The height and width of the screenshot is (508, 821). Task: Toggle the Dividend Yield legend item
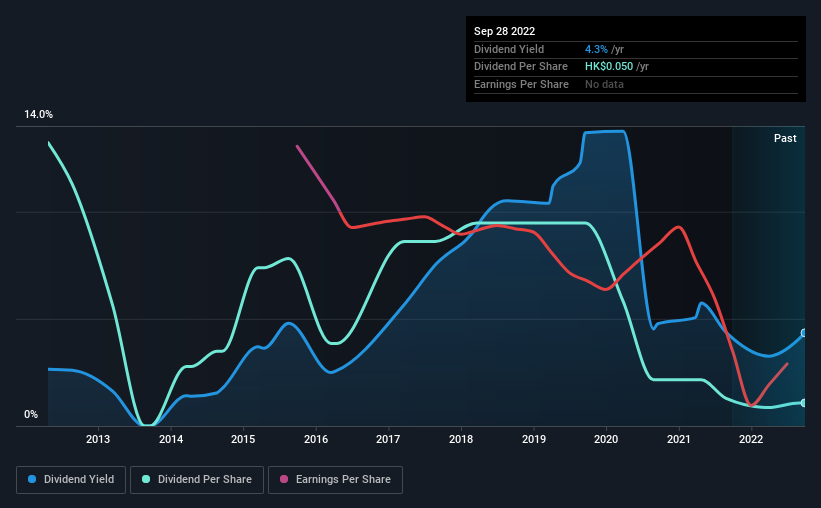click(x=71, y=480)
